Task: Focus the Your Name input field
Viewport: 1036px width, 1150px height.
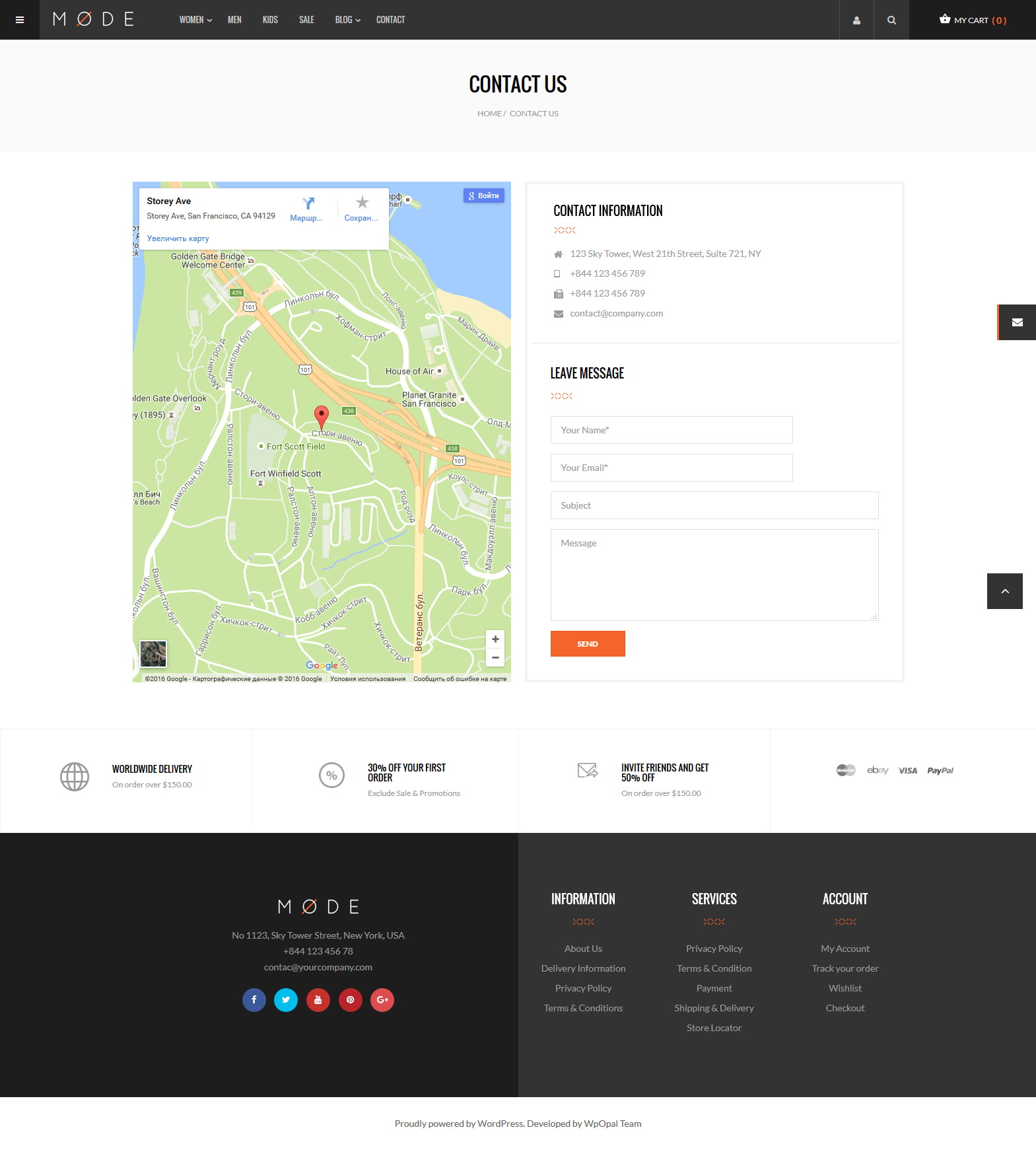Action: 672,430
